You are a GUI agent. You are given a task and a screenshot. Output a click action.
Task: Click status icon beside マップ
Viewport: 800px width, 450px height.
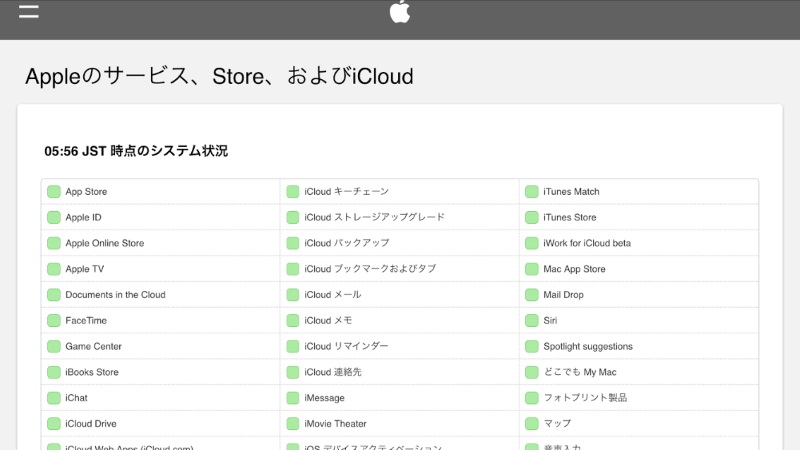[x=532, y=423]
